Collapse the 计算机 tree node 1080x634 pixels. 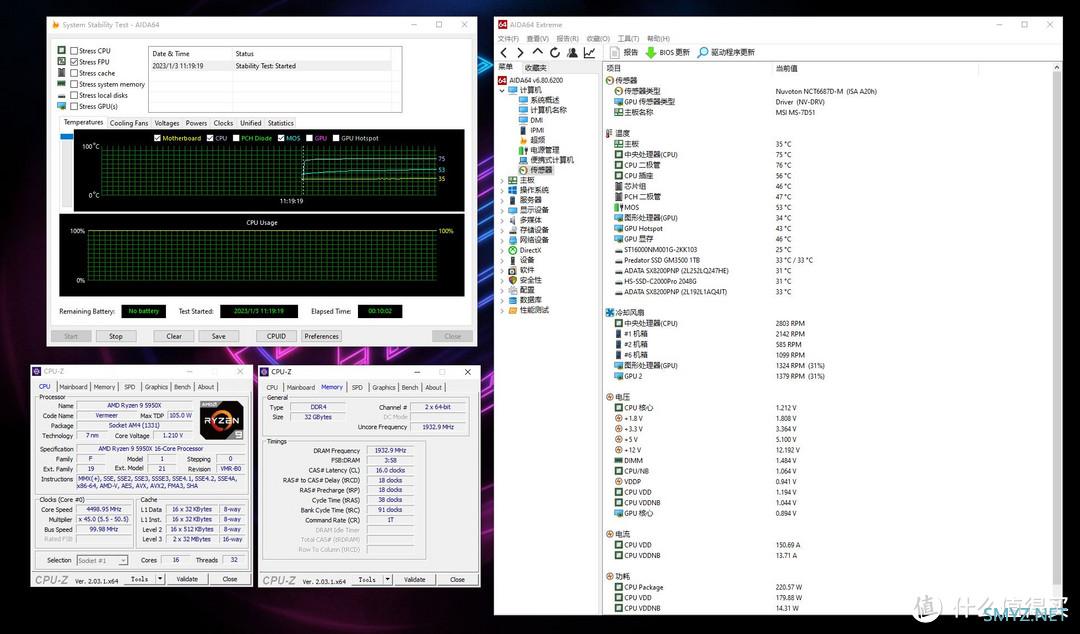point(501,90)
